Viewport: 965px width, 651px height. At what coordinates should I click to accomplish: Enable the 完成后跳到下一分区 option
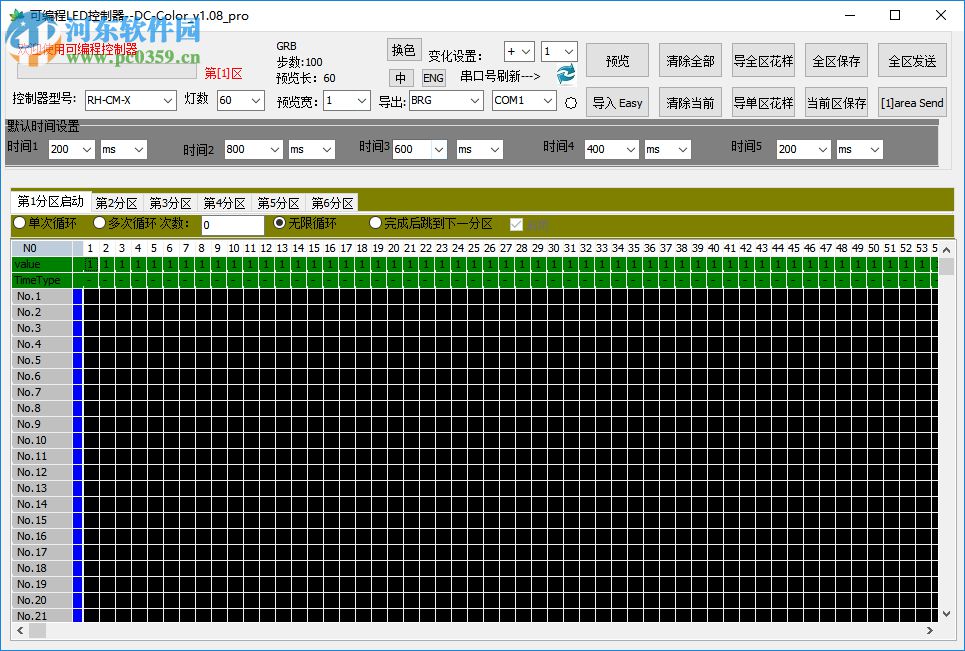pyautogui.click(x=375, y=222)
